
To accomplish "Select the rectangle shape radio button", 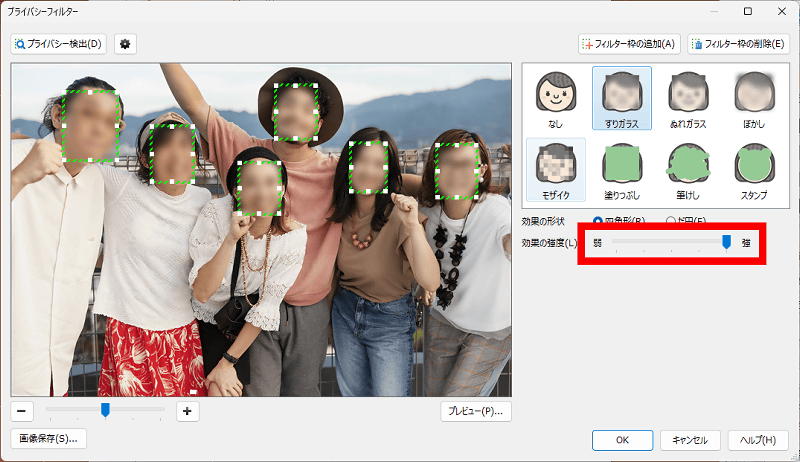I will pyautogui.click(x=599, y=220).
